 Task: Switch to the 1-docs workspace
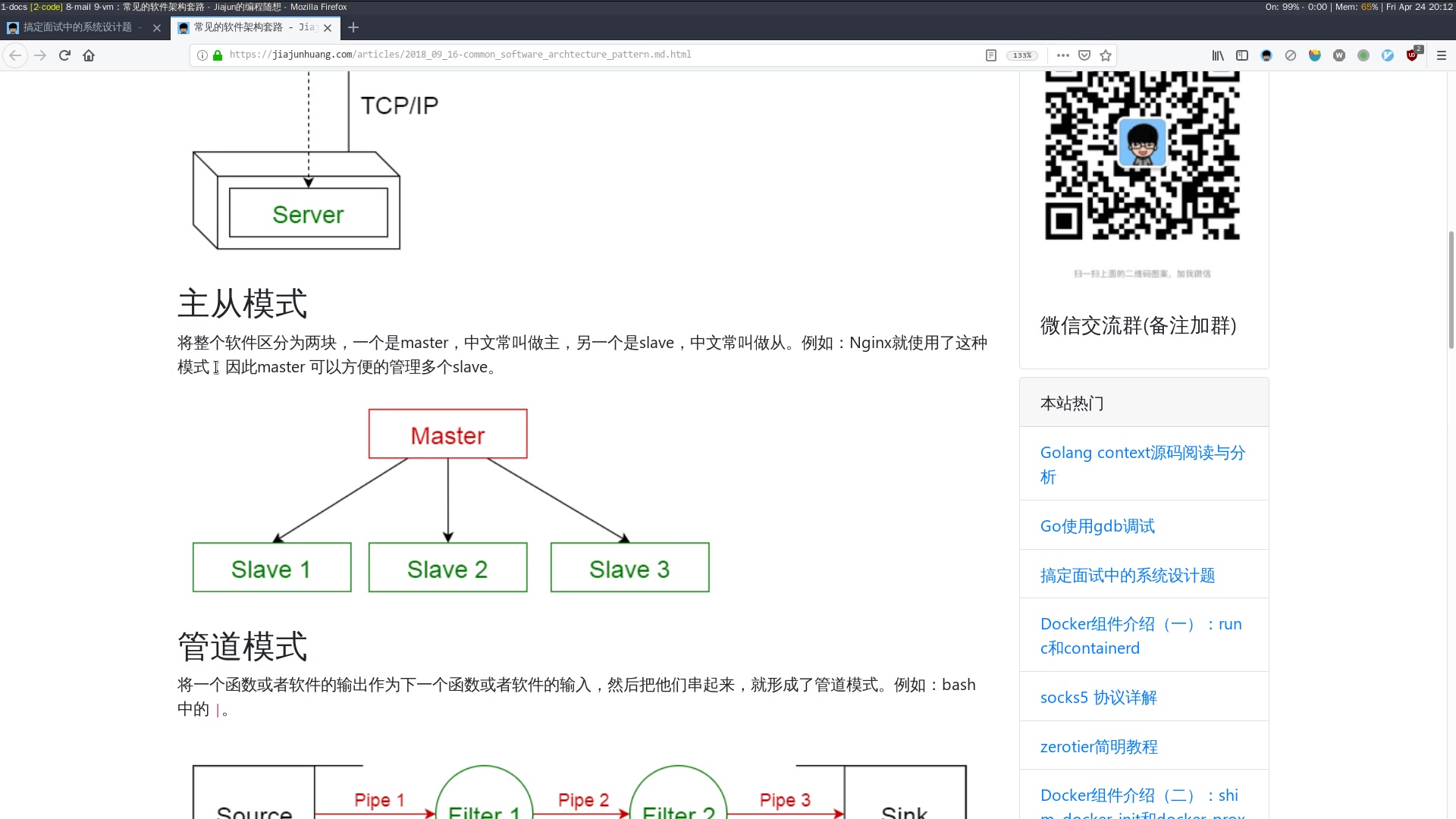point(14,7)
